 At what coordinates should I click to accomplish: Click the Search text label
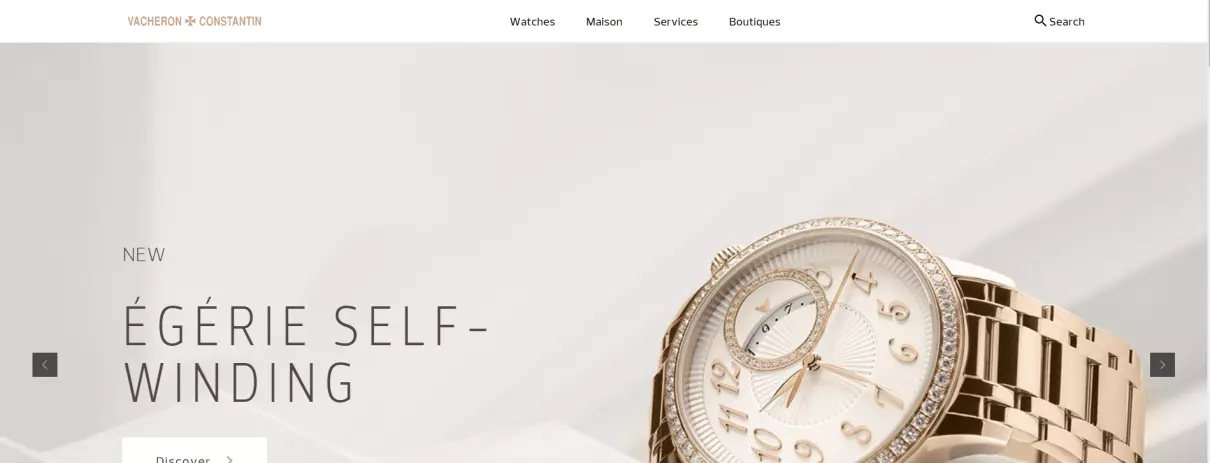click(x=1067, y=21)
